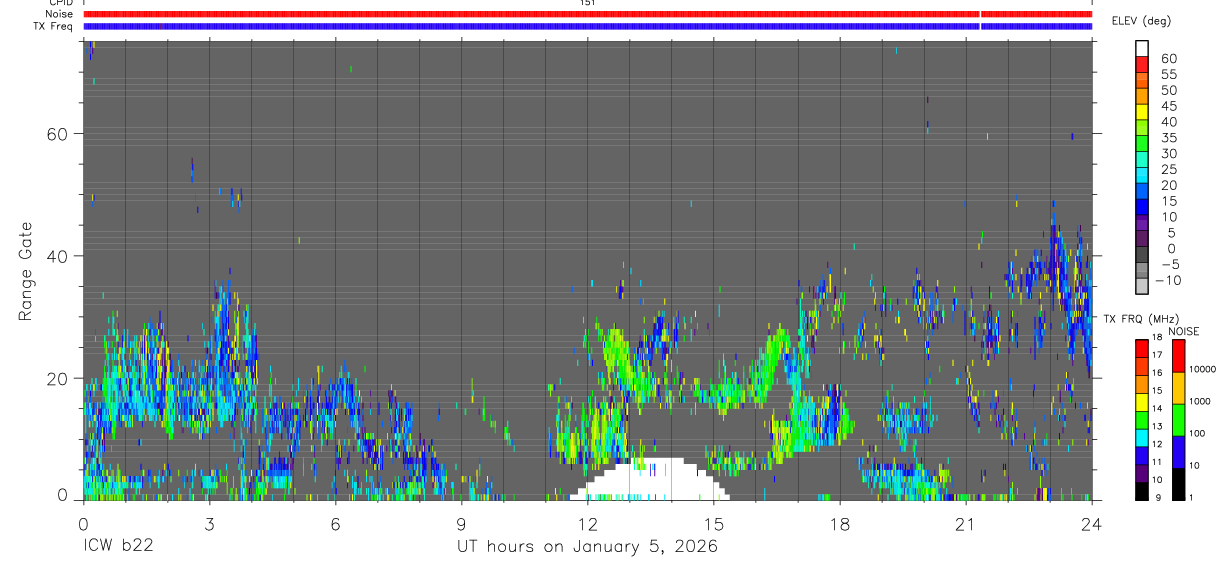Click the '18' tick label on the UT hours axis
Viewport: 1228px width, 567px height.
pyautogui.click(x=839, y=523)
